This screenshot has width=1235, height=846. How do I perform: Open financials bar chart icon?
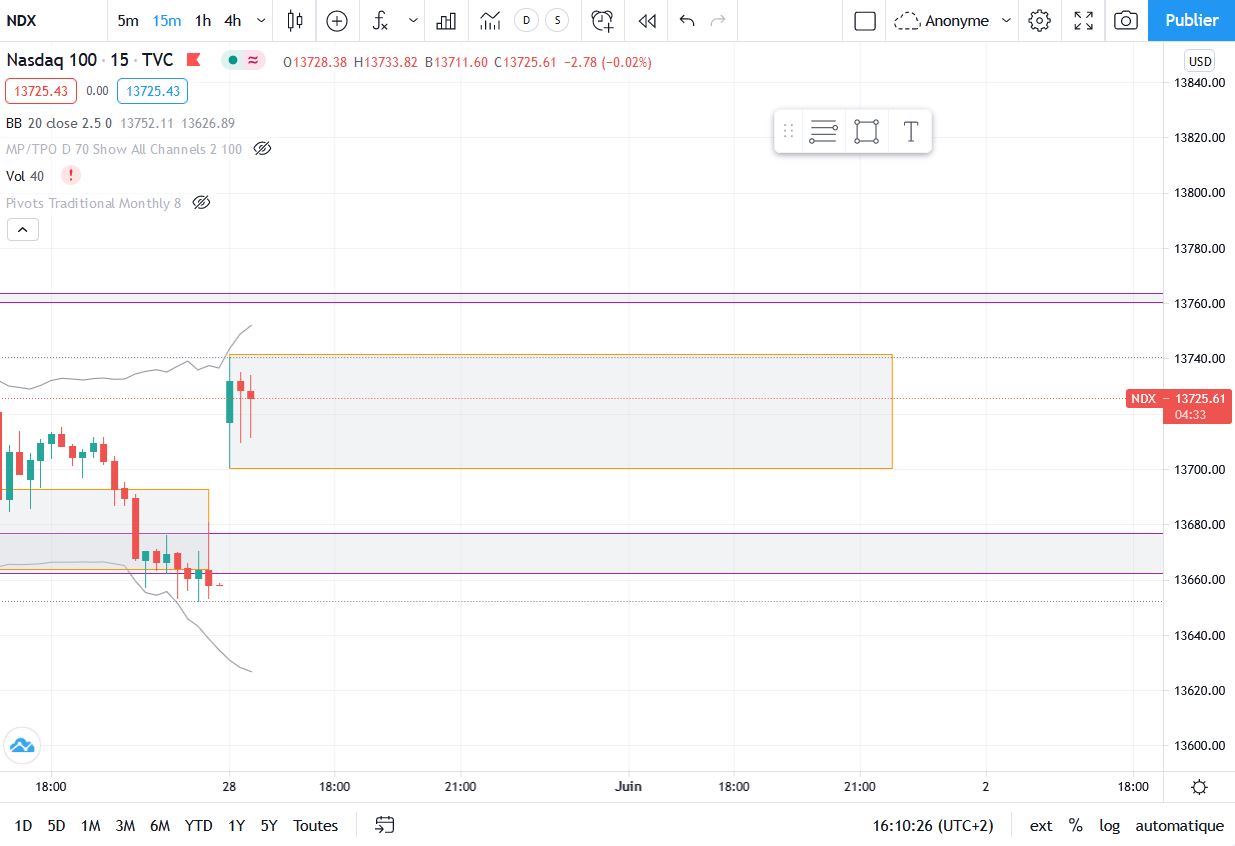pyautogui.click(x=446, y=20)
